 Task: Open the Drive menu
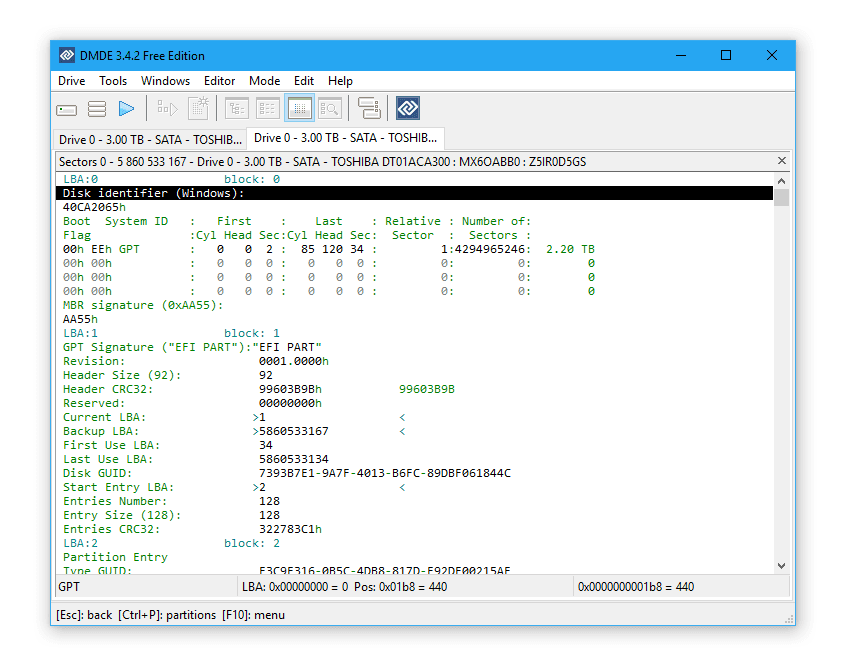tap(71, 81)
